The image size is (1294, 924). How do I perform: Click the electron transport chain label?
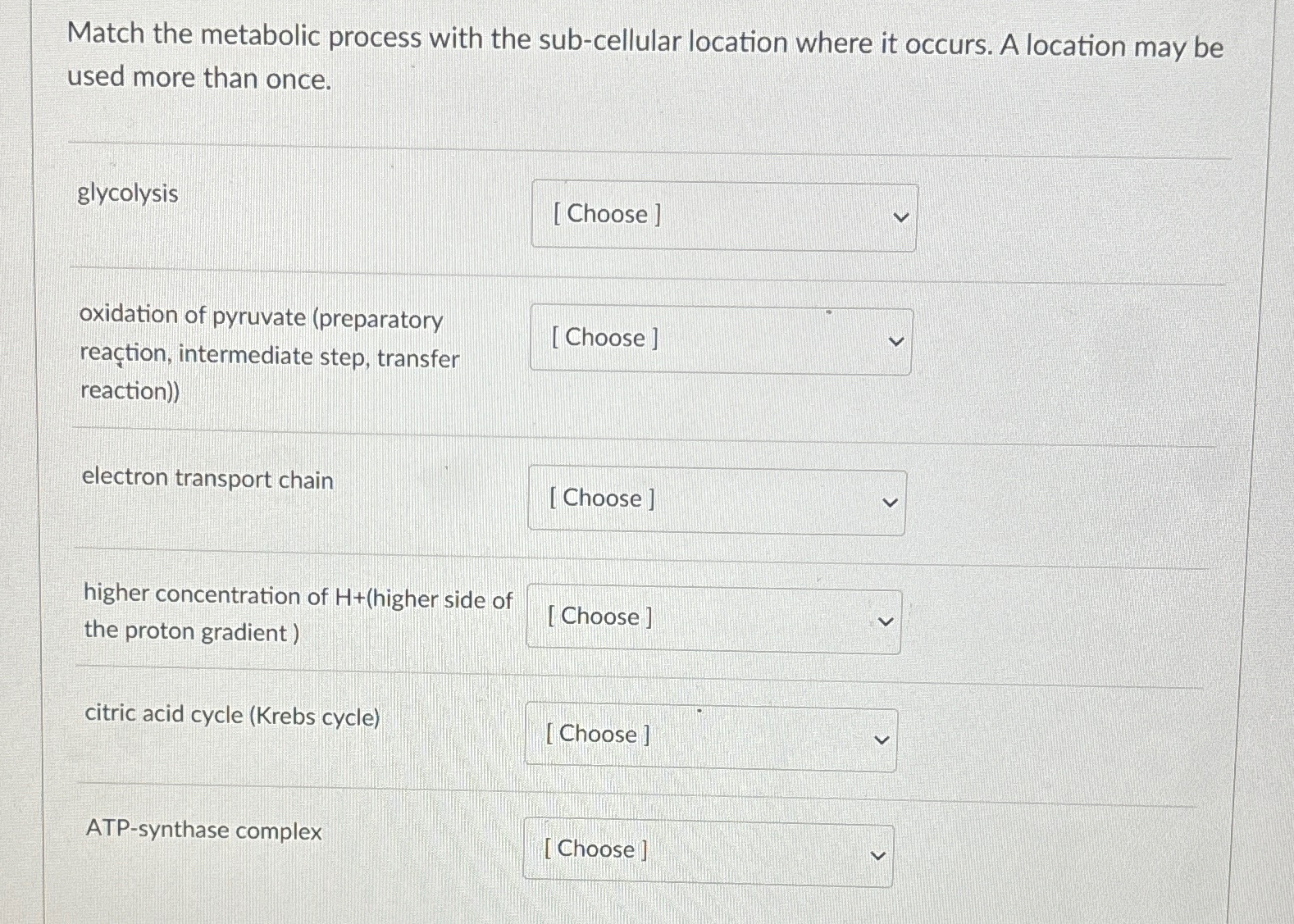206,480
